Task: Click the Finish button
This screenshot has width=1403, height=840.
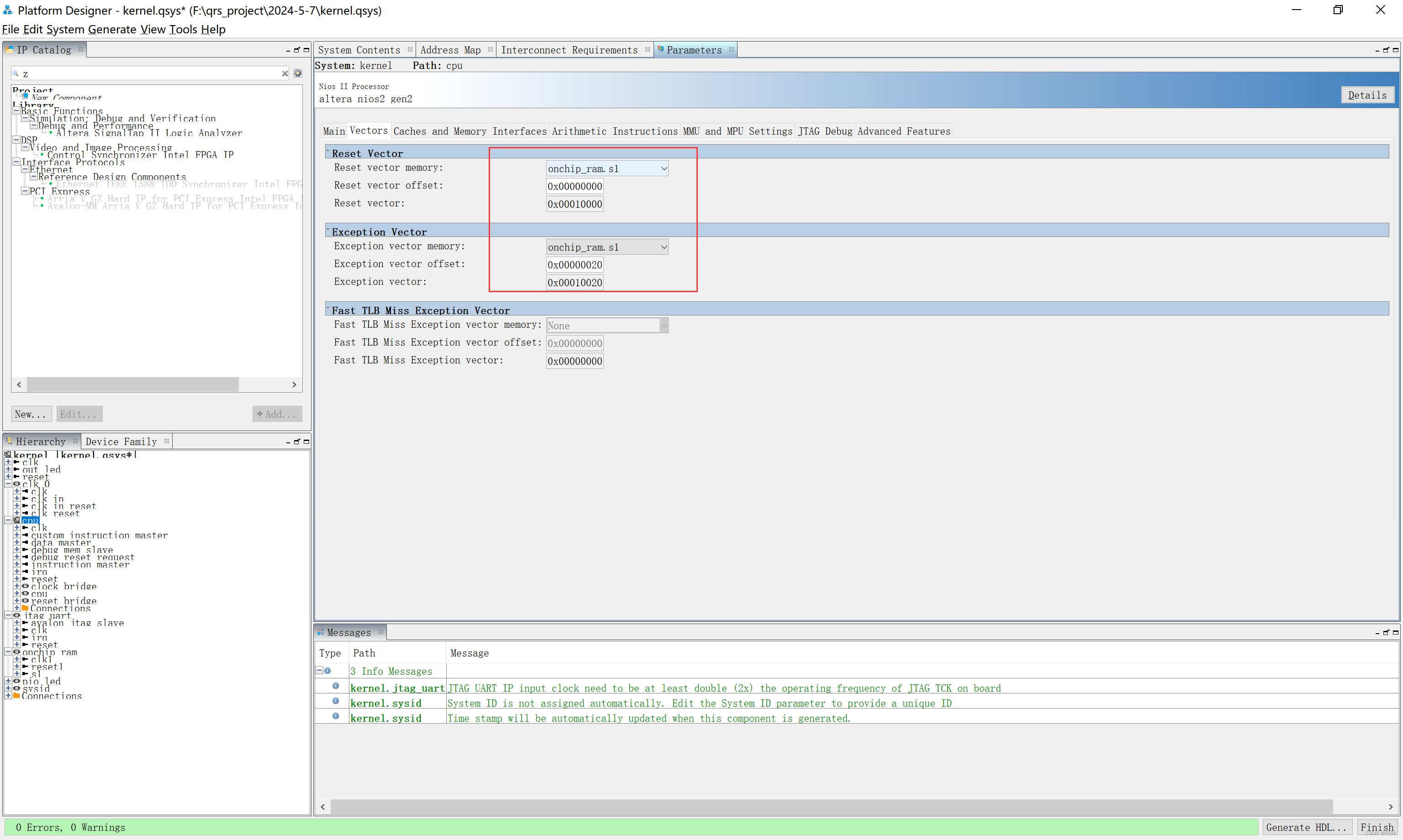Action: [1377, 827]
